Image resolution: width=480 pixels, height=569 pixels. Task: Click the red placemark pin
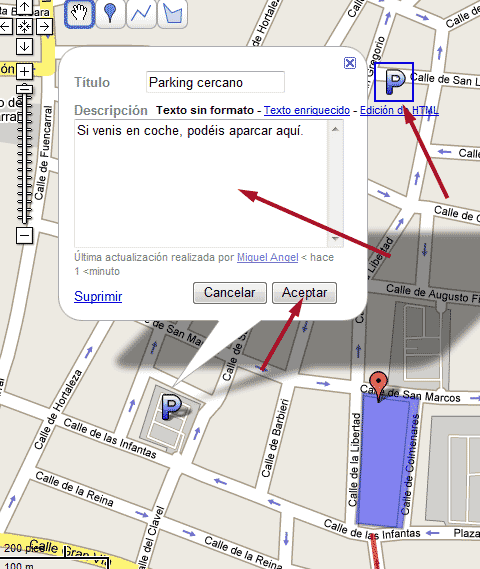pyautogui.click(x=378, y=386)
